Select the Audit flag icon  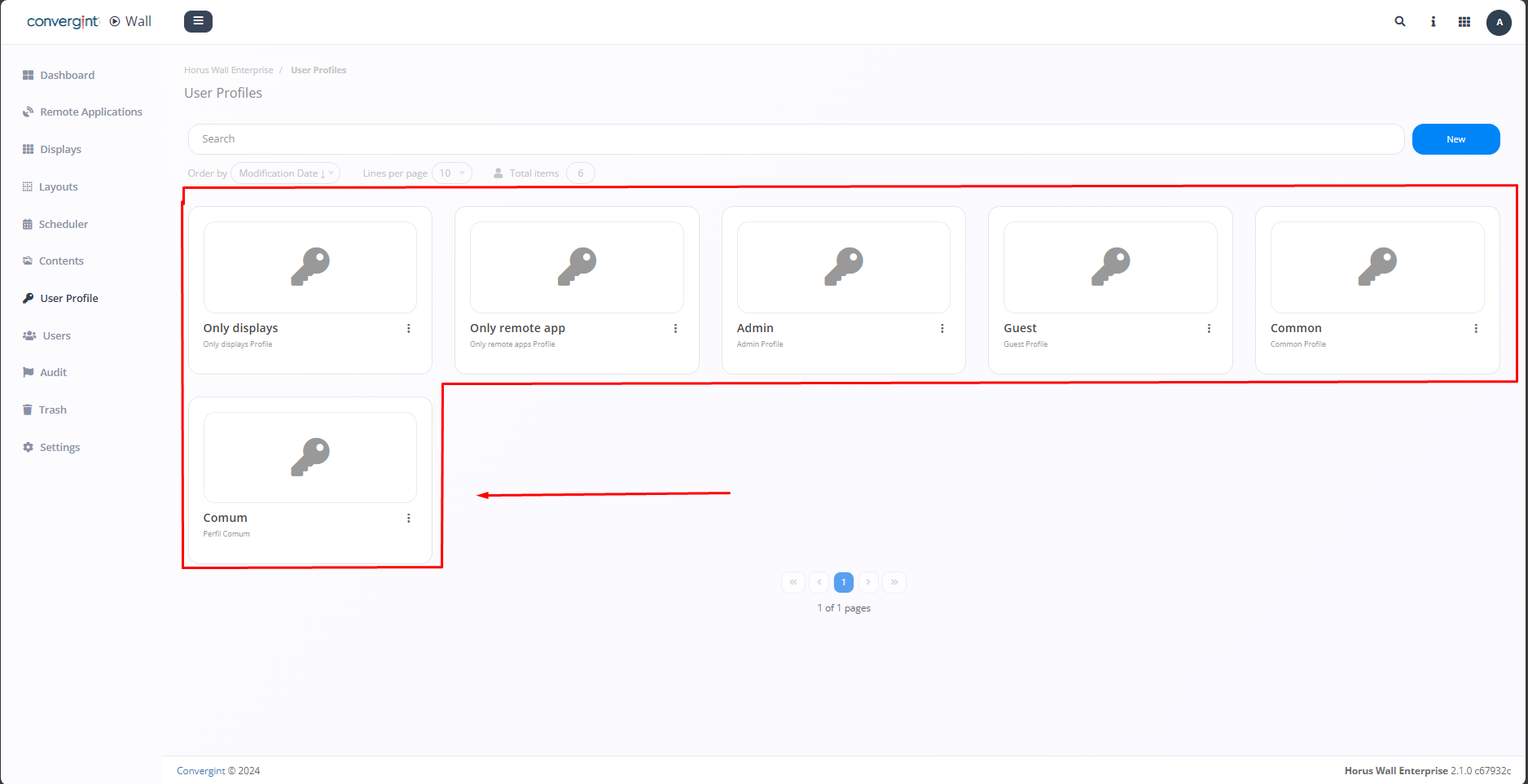pyautogui.click(x=28, y=372)
